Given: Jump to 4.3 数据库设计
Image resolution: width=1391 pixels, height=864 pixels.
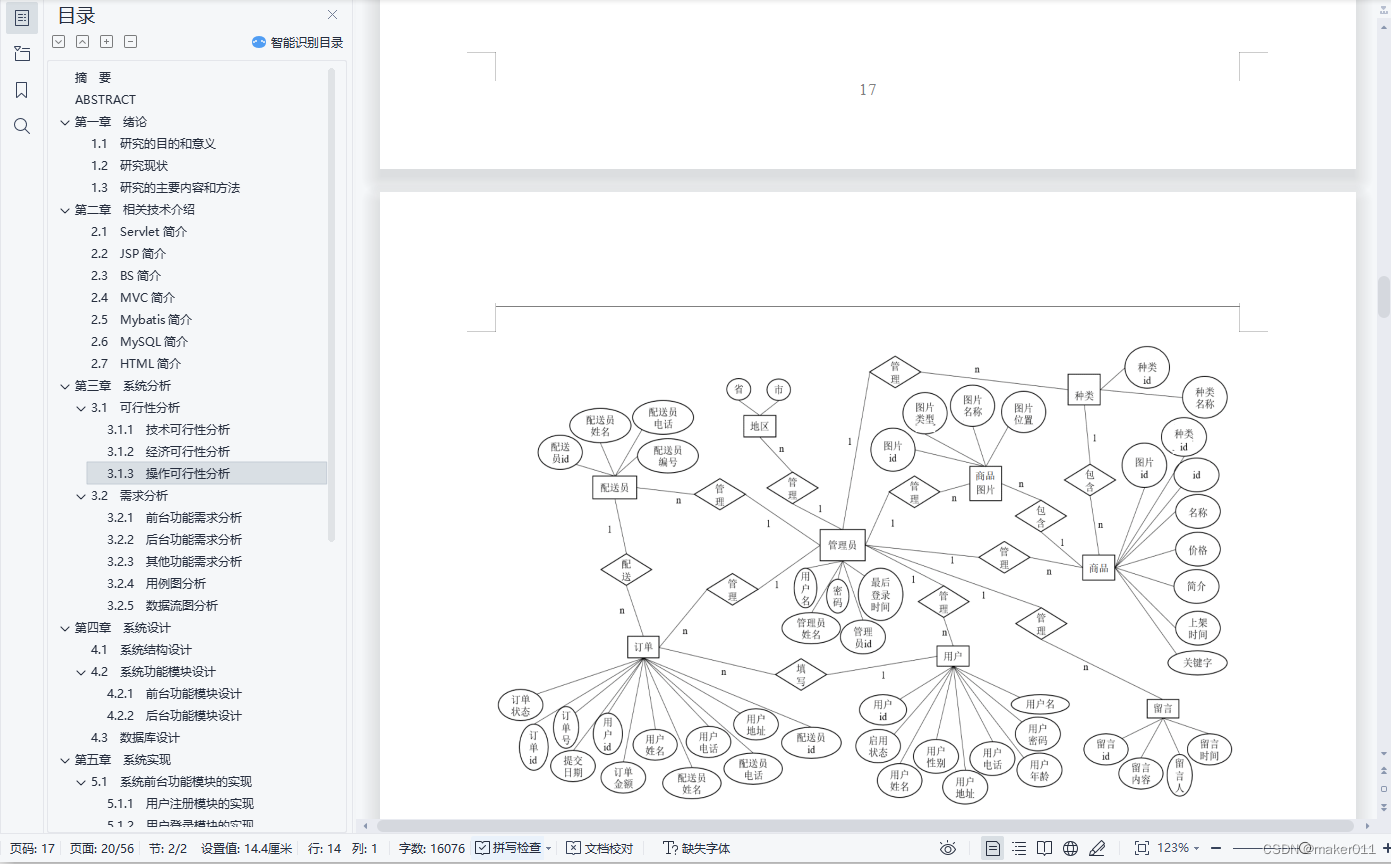Looking at the screenshot, I should (x=135, y=738).
